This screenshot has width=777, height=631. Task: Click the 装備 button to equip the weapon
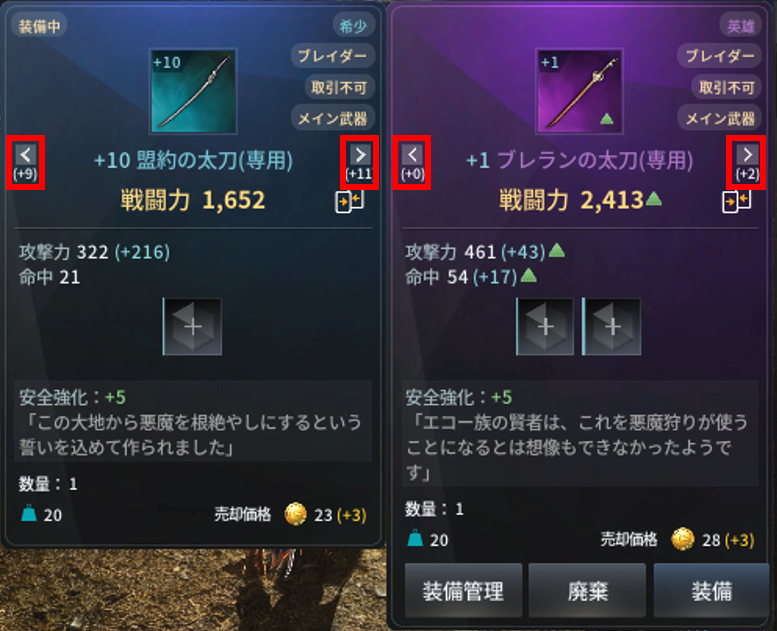(712, 590)
